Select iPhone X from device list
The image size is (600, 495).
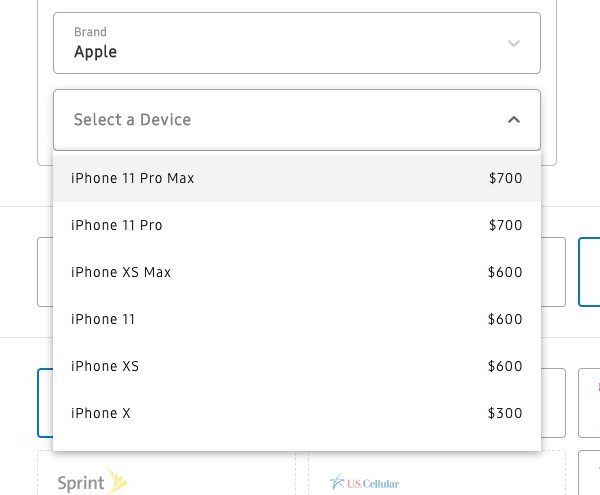coord(101,414)
